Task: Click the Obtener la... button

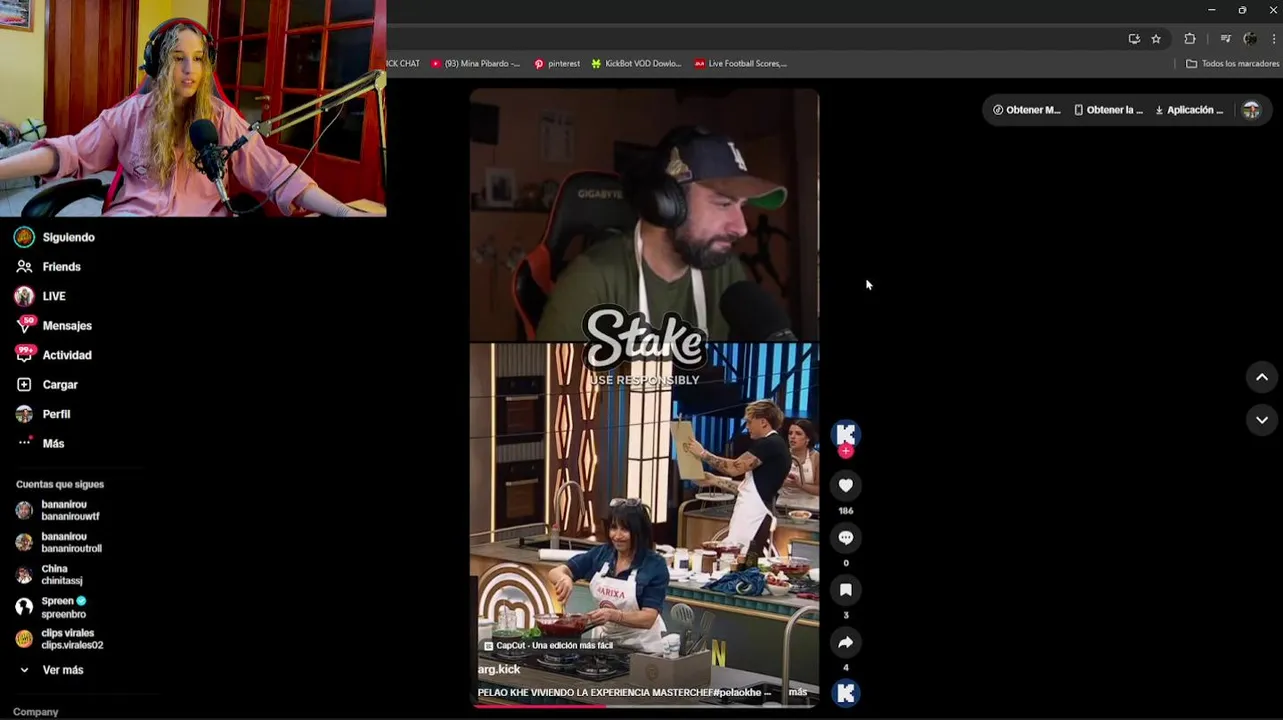Action: click(1108, 110)
